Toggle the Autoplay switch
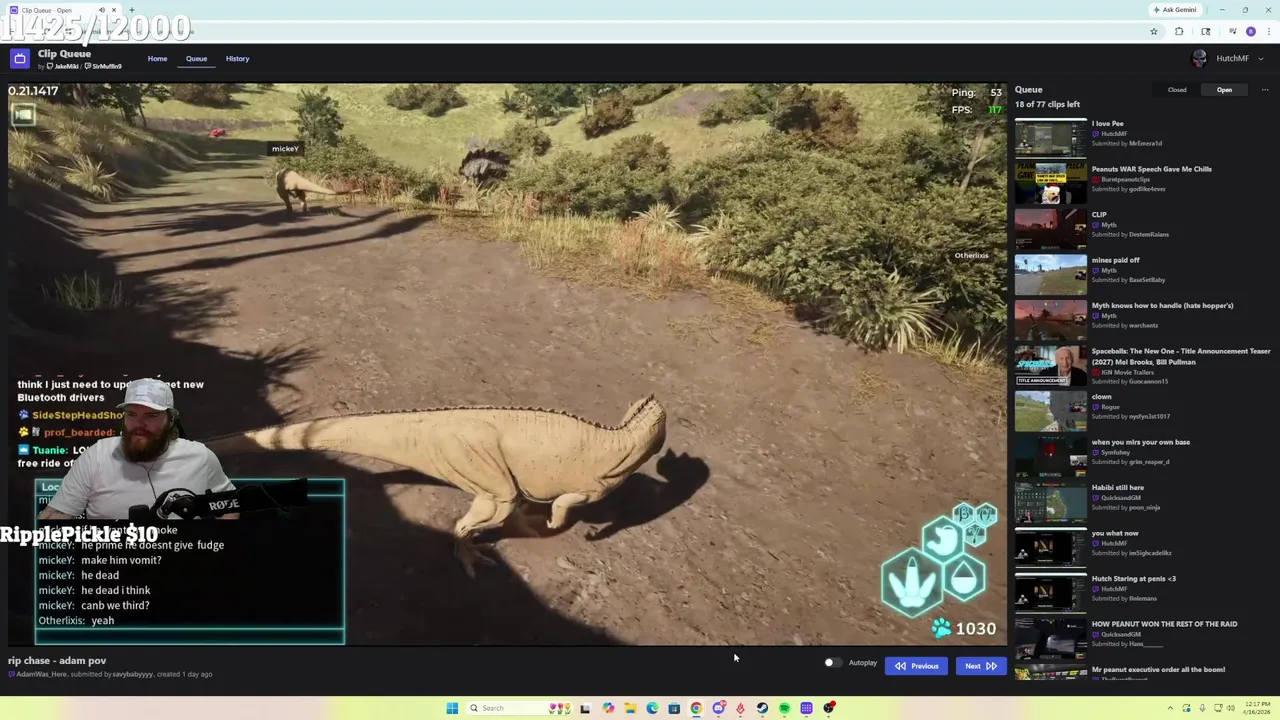Viewport: 1280px width, 720px height. point(832,663)
